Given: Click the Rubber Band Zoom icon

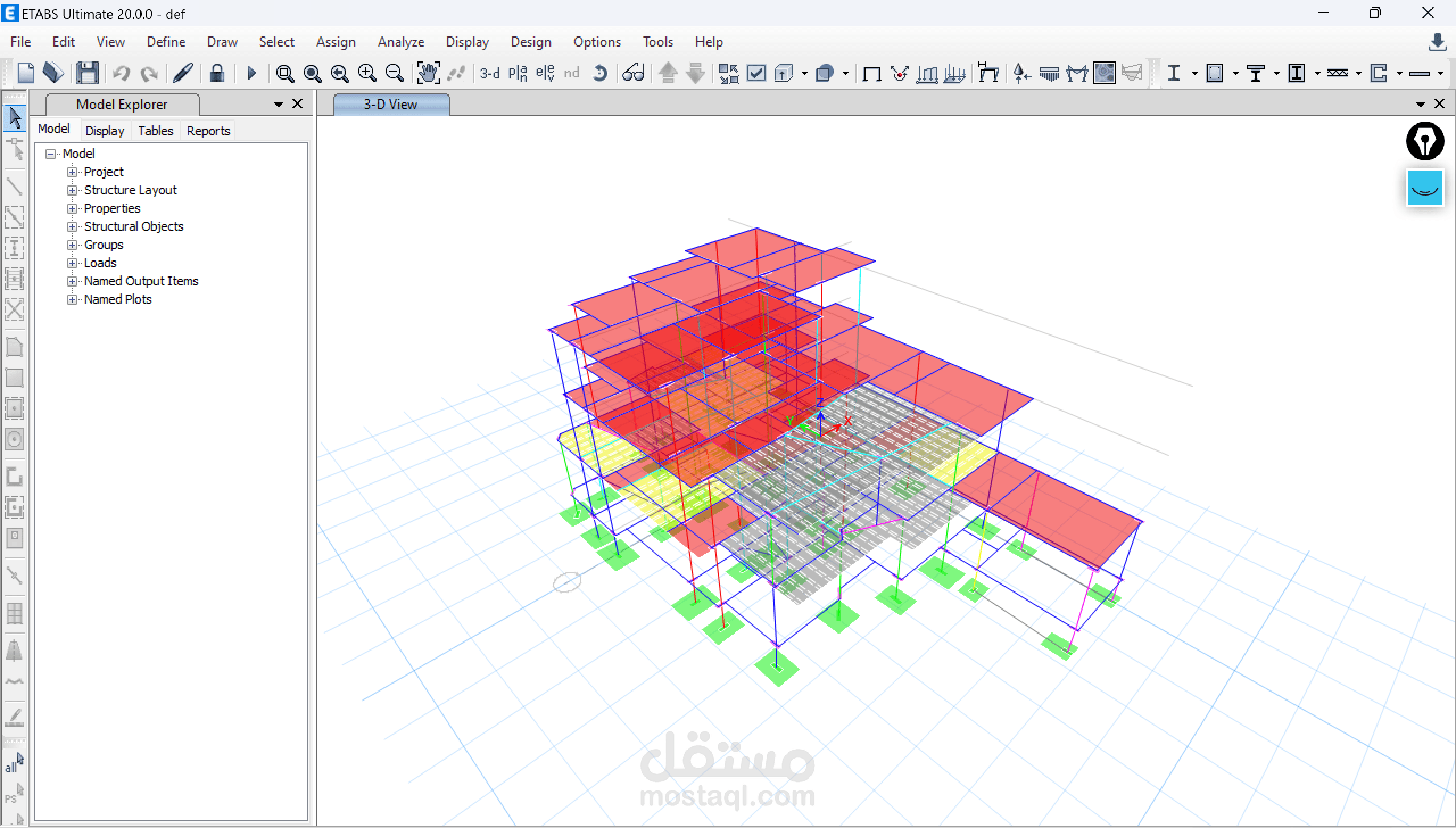Looking at the screenshot, I should pyautogui.click(x=284, y=73).
